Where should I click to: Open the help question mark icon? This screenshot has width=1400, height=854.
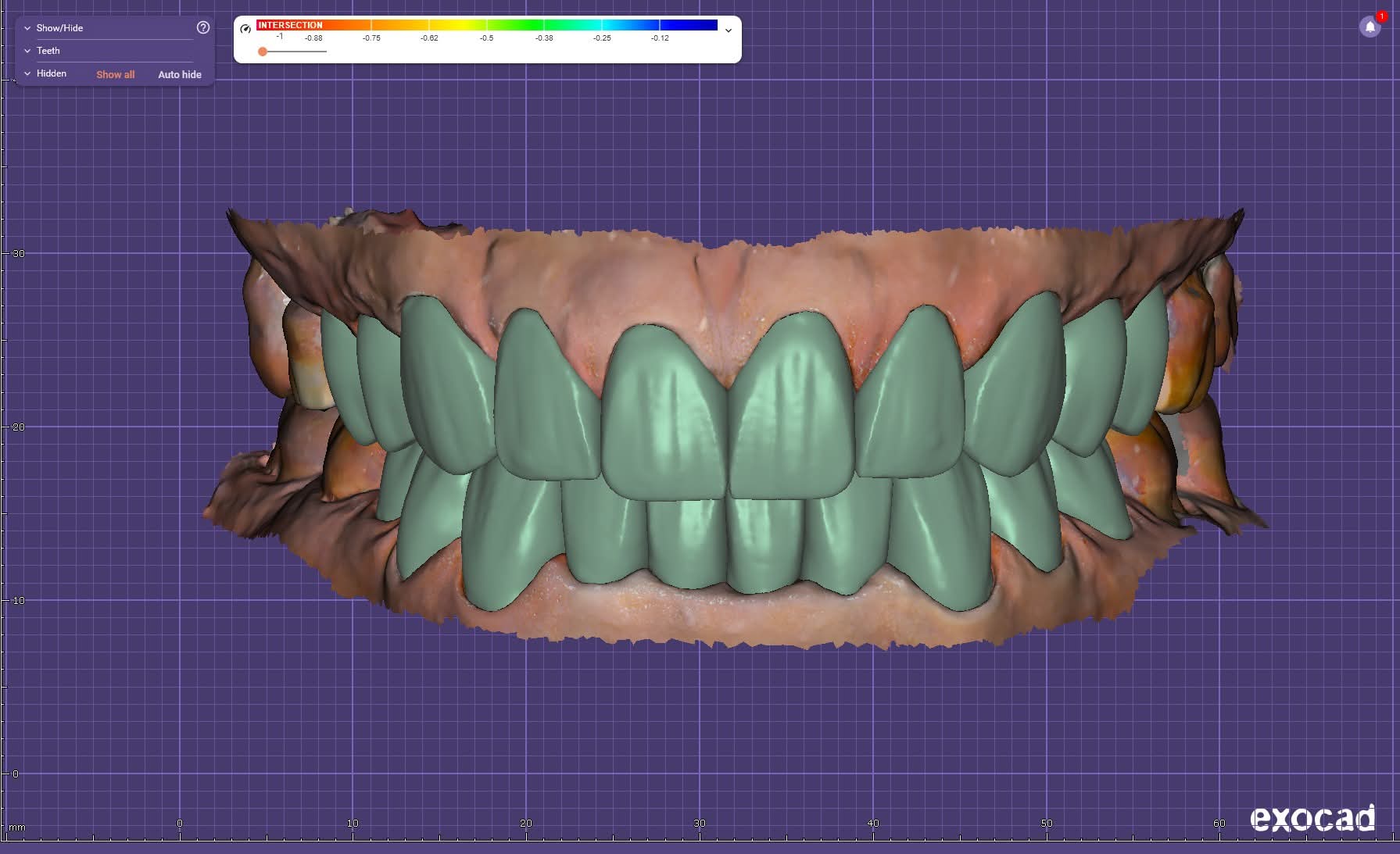[x=203, y=27]
